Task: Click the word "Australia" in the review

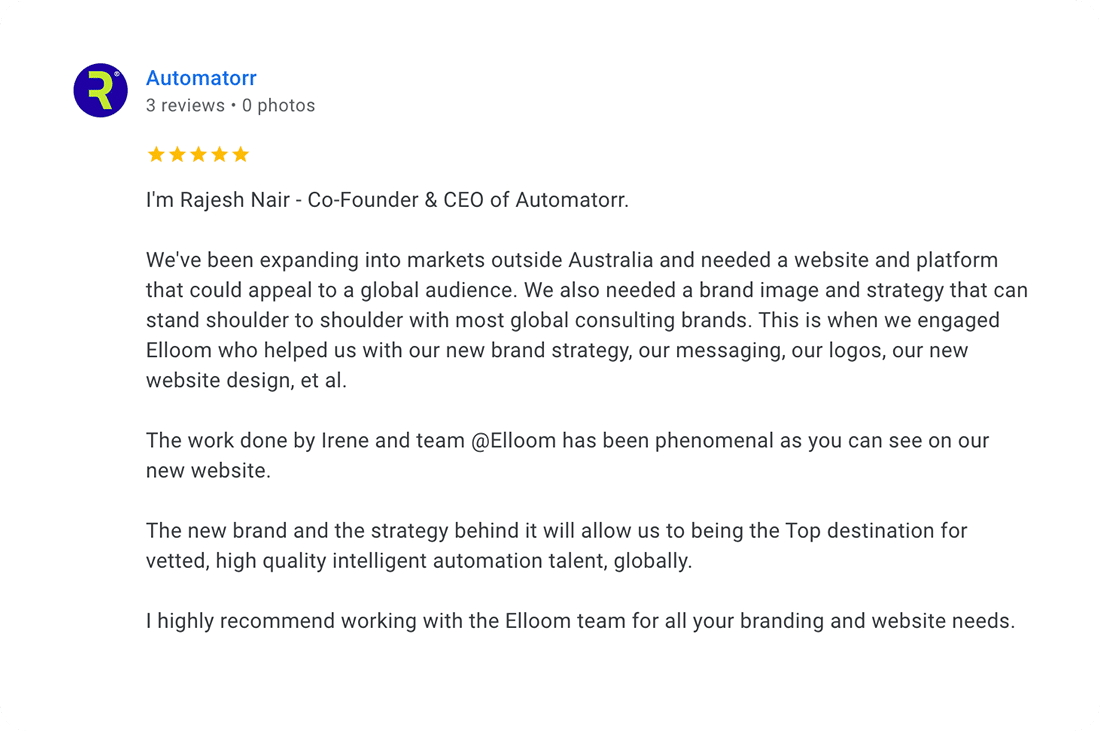Action: (x=611, y=261)
